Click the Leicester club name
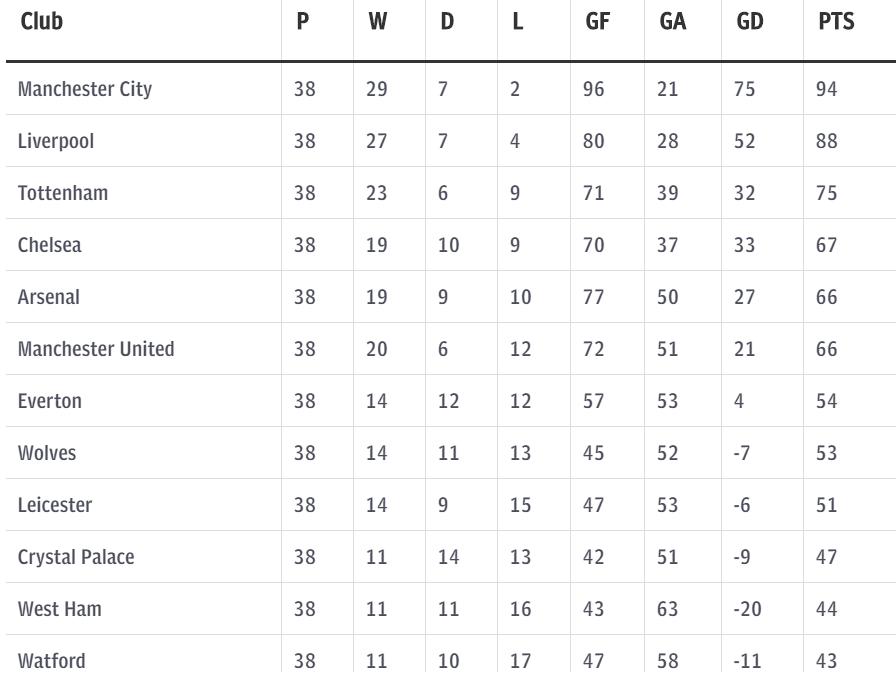This screenshot has height=696, width=896. pyautogui.click(x=55, y=505)
